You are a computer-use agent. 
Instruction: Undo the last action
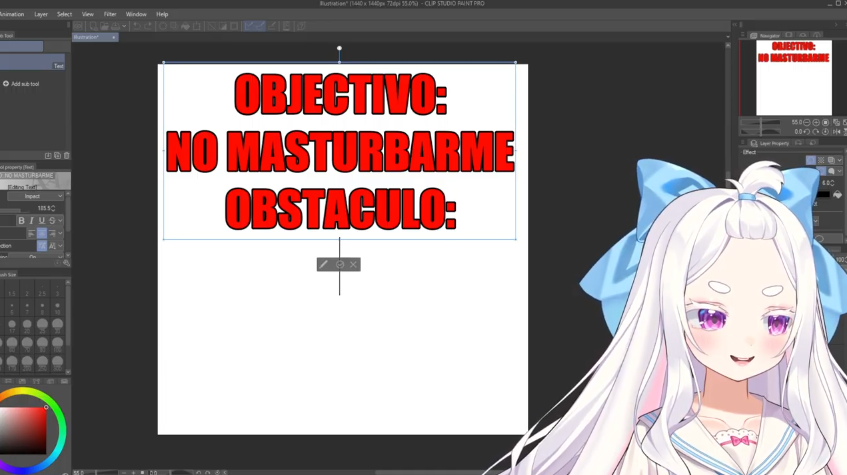[x=137, y=26]
